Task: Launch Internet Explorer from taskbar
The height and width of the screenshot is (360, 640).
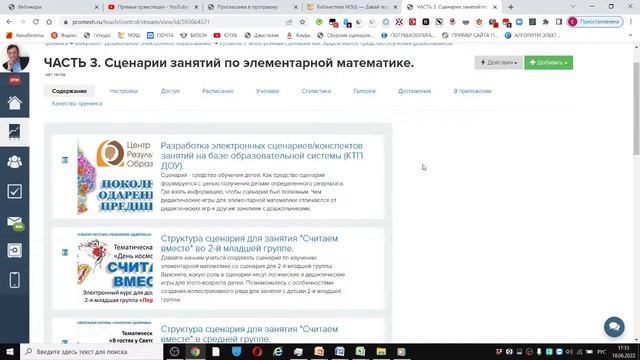Action: (x=278, y=351)
